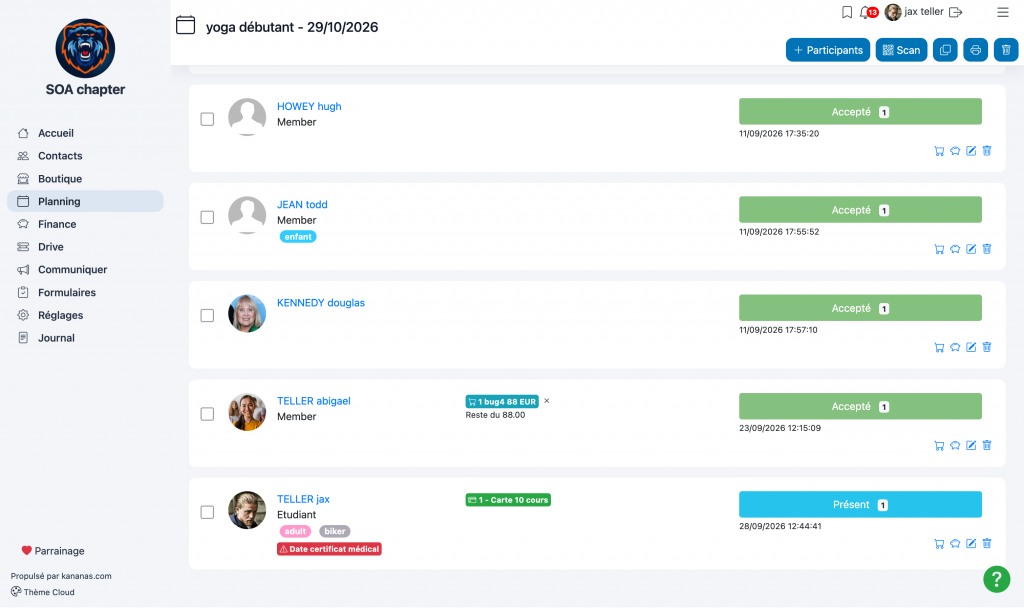Remove the bug4 88 EUR tag with x

click(547, 401)
